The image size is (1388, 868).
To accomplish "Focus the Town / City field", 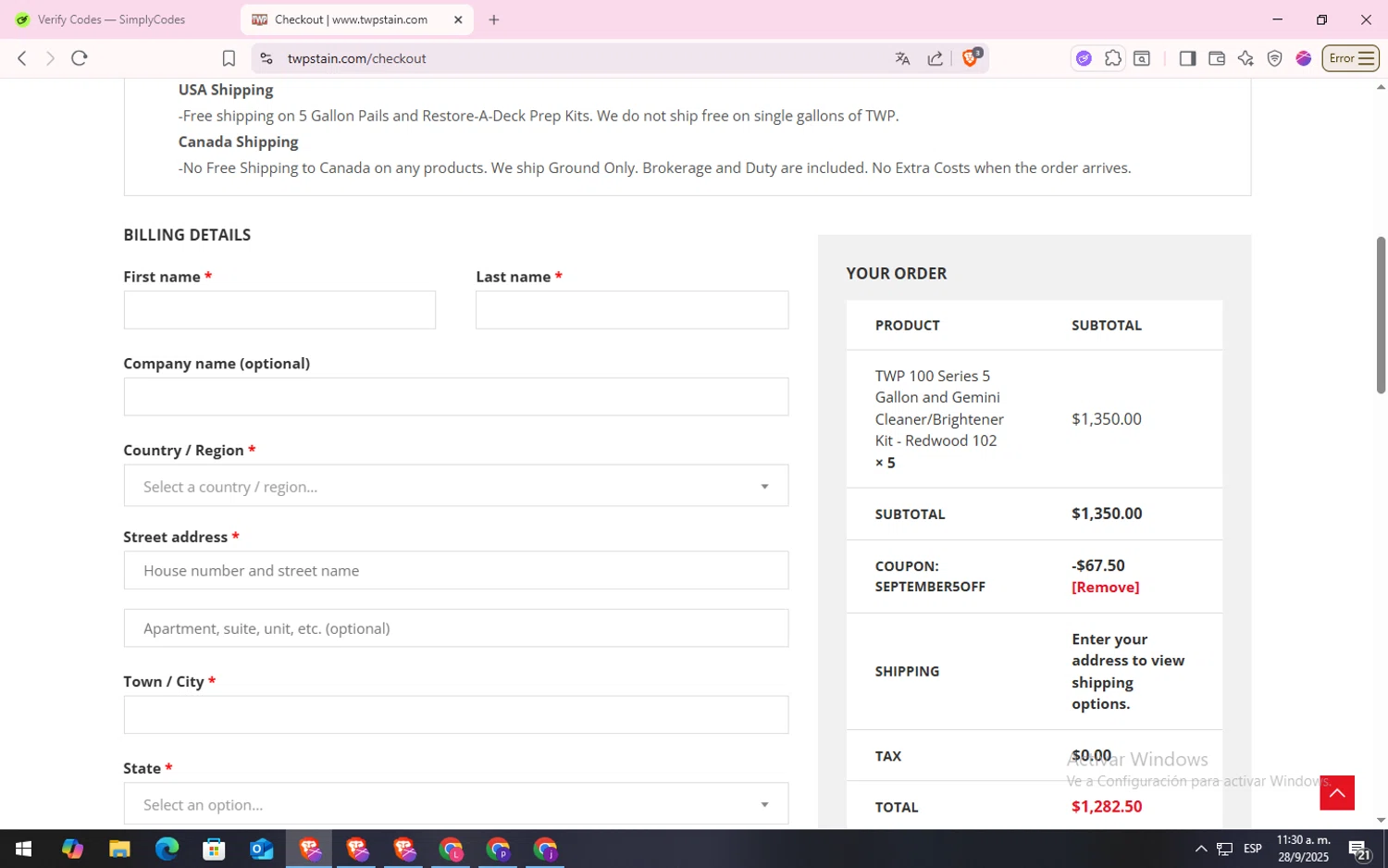I will click(456, 714).
